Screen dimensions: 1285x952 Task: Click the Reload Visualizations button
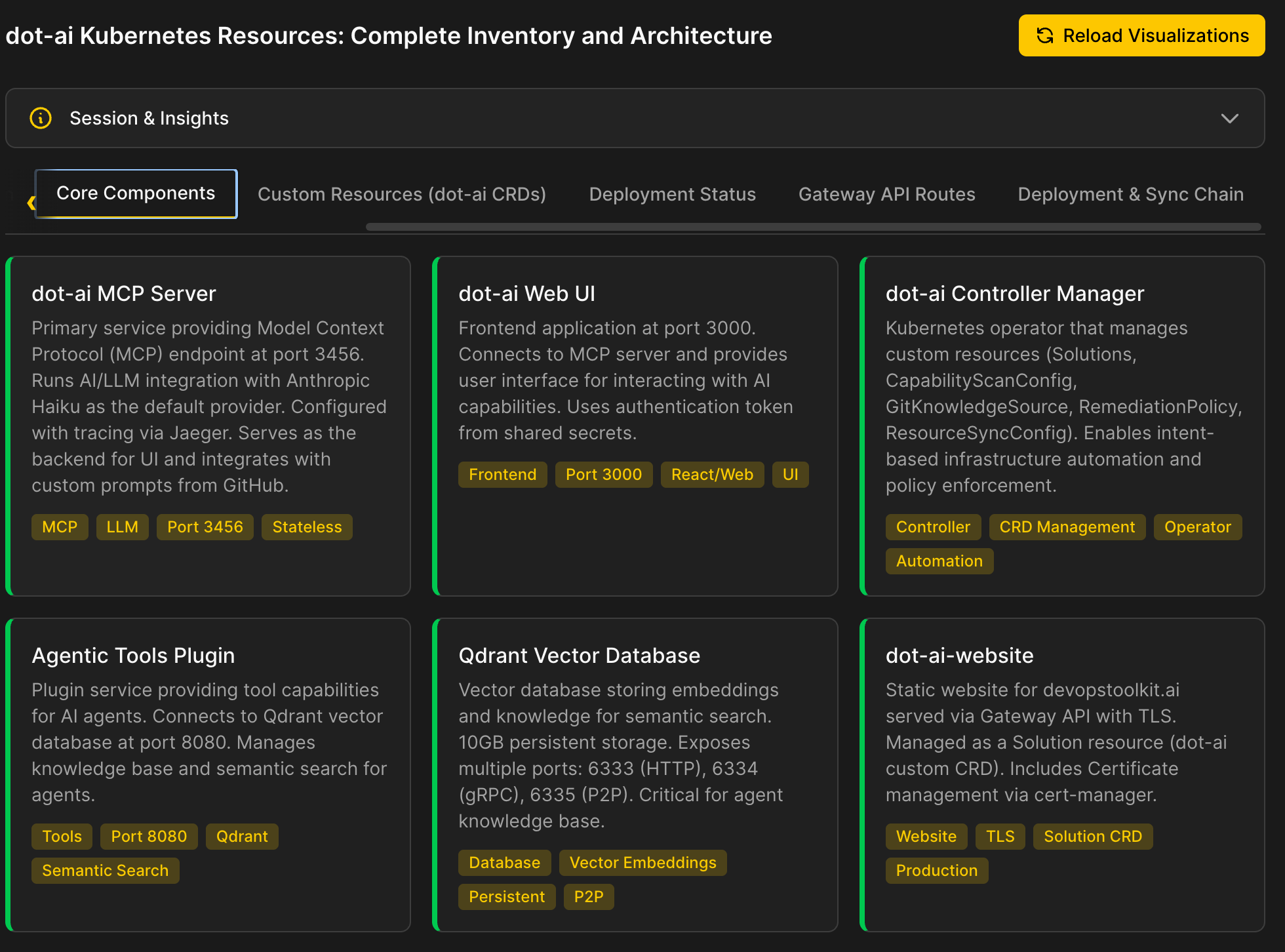tap(1141, 35)
